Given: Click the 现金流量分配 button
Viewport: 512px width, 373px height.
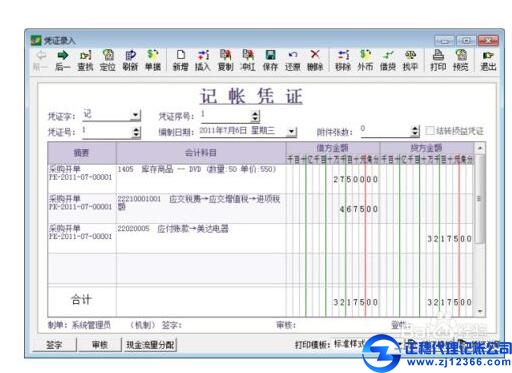Looking at the screenshot, I should tap(150, 345).
